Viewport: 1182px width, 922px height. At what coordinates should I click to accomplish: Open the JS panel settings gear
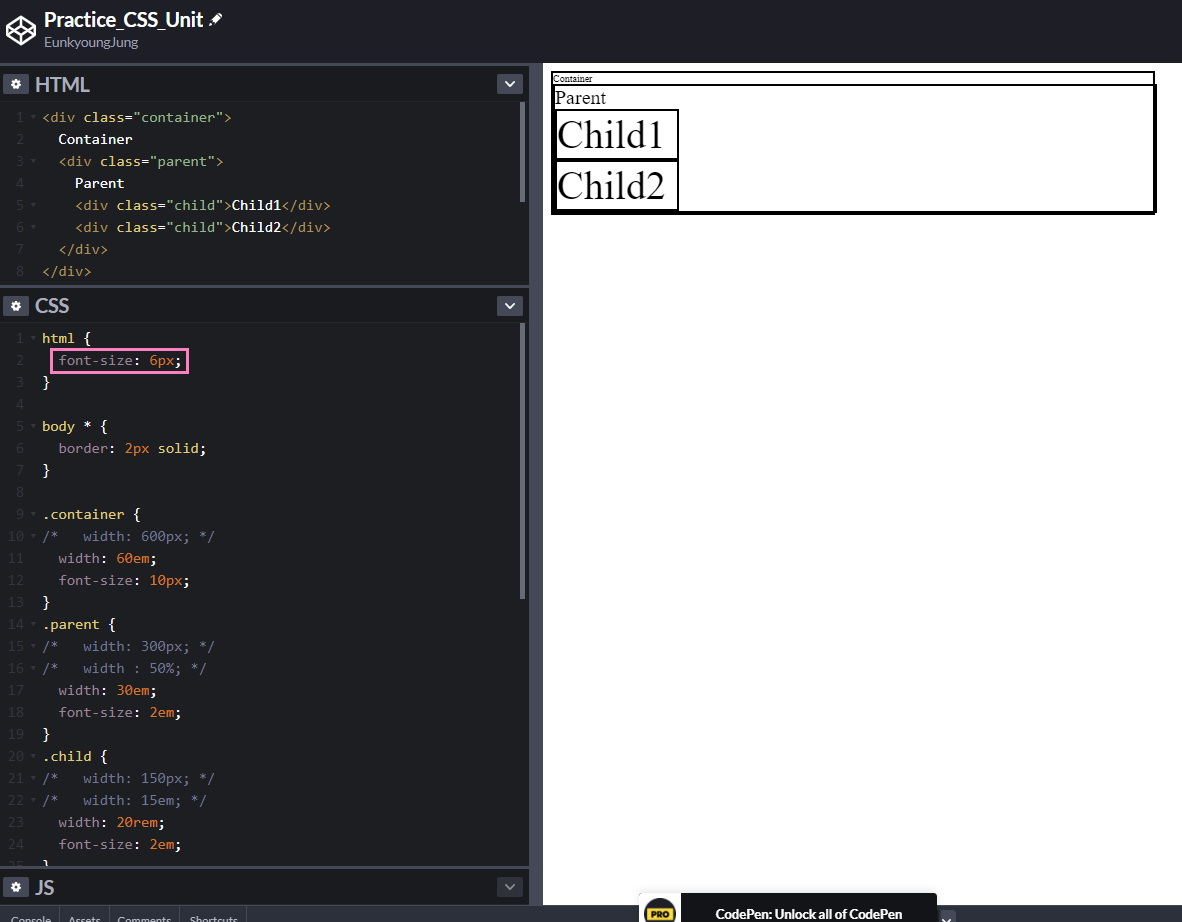(16, 886)
